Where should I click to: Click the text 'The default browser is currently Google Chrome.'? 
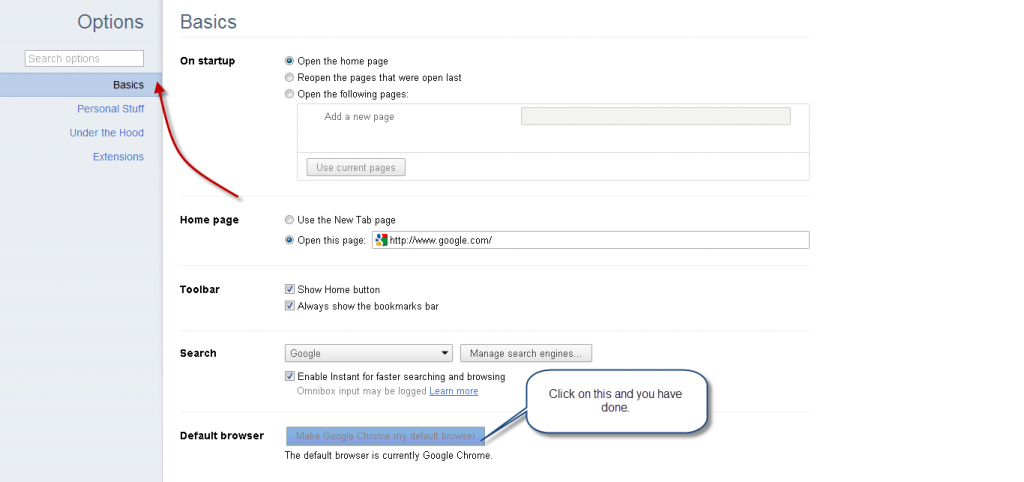click(x=389, y=455)
